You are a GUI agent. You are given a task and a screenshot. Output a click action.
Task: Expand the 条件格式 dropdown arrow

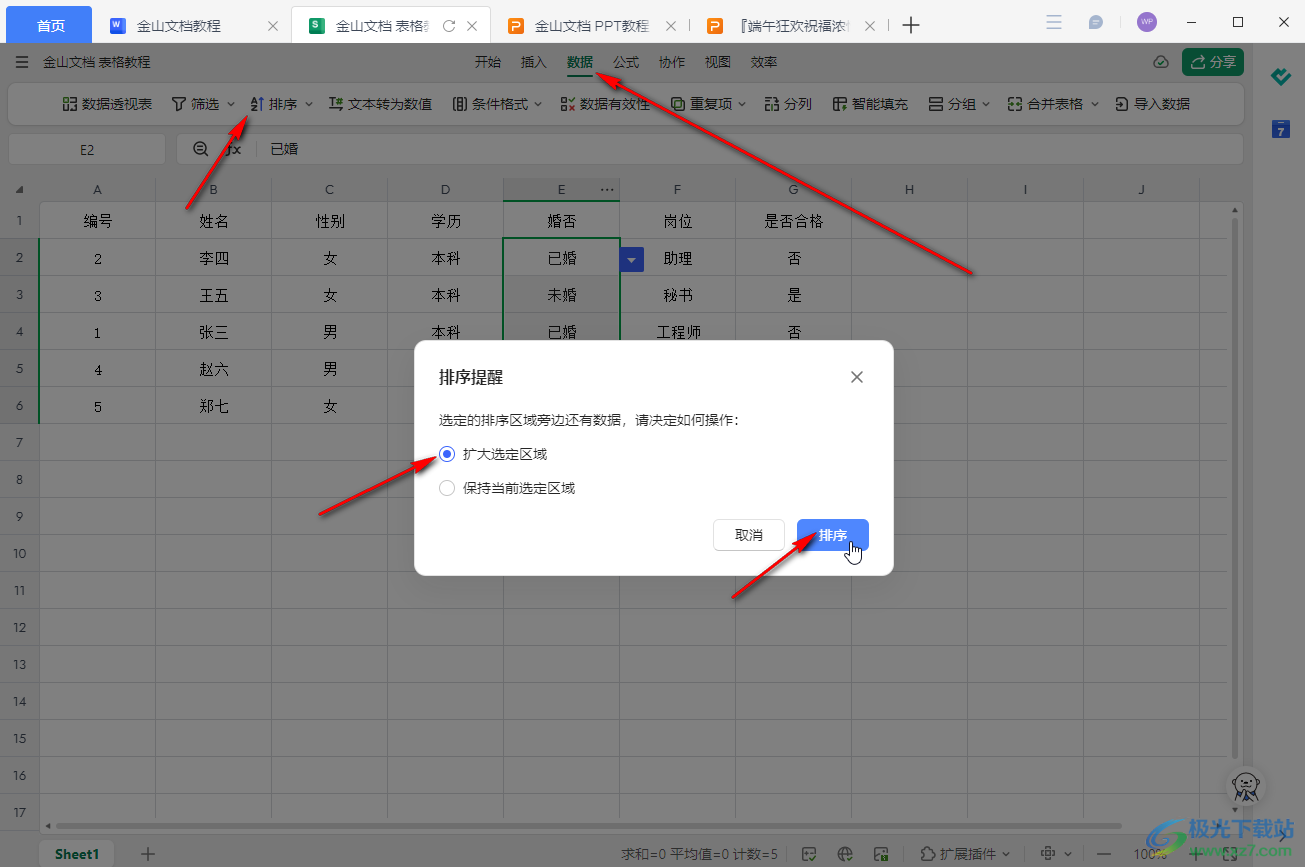[537, 104]
